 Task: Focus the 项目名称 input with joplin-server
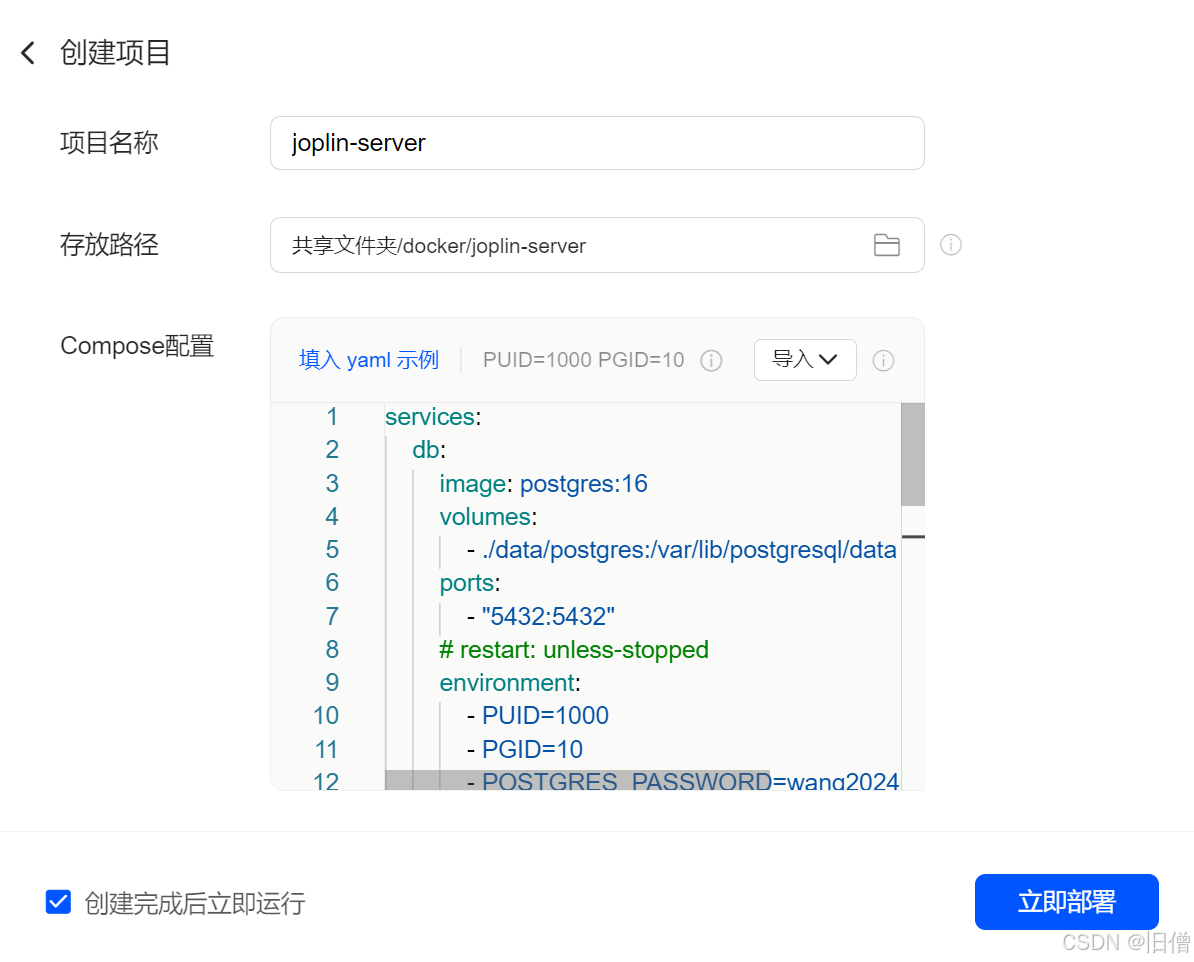(x=597, y=143)
